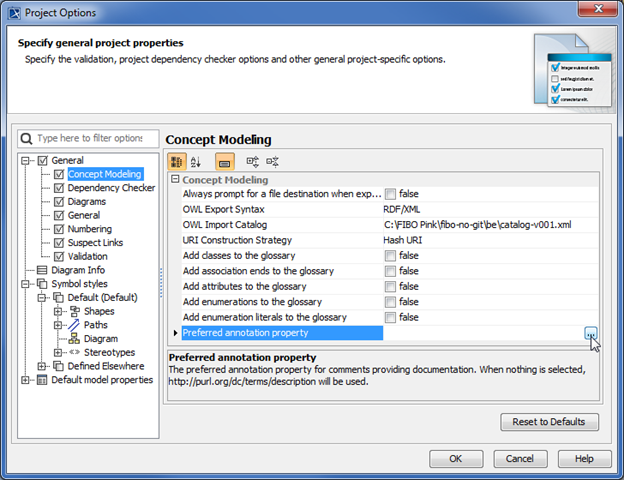
Task: Expand the Shapes tree node
Action: tap(58, 311)
